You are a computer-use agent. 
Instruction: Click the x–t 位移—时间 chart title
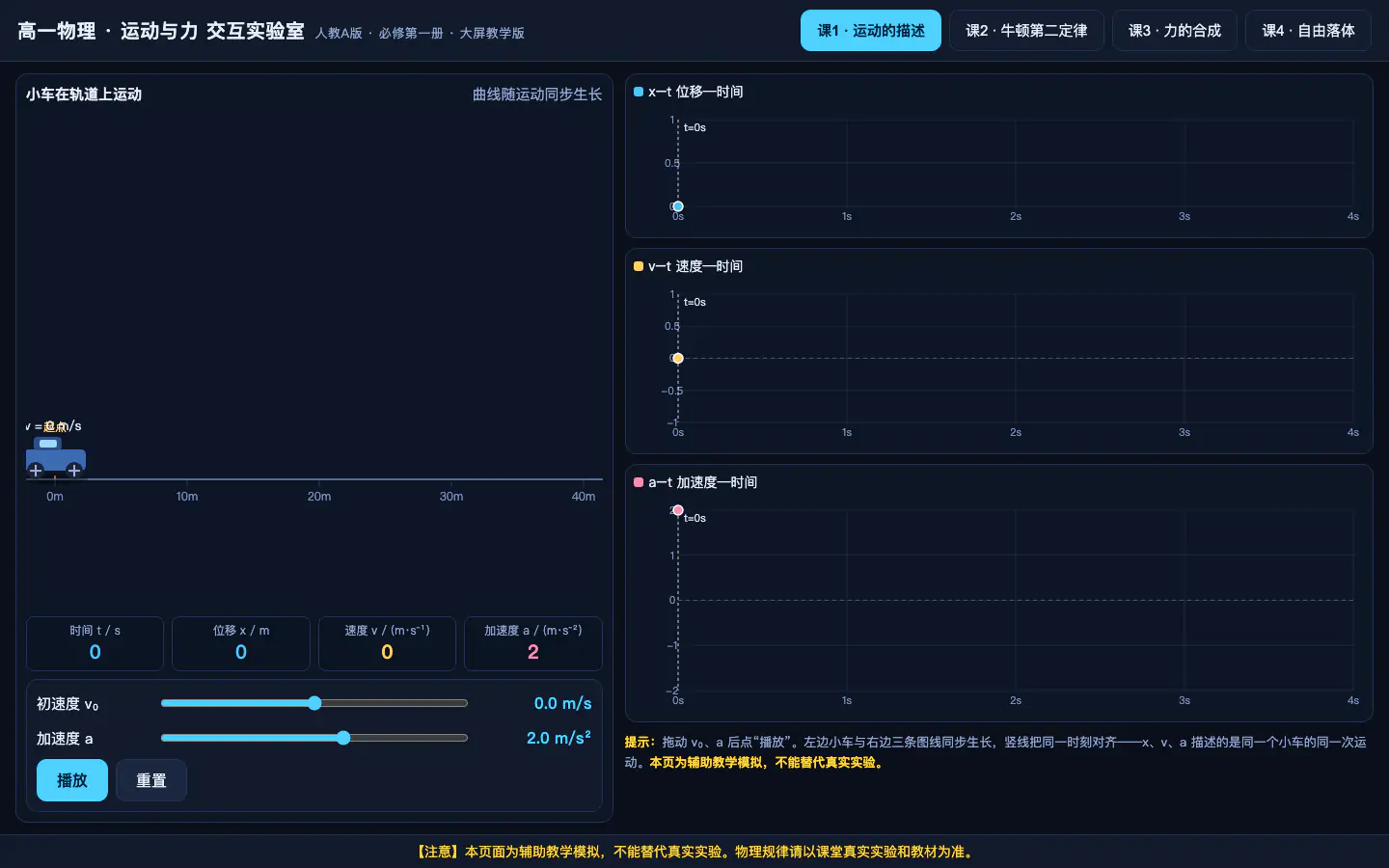point(695,92)
